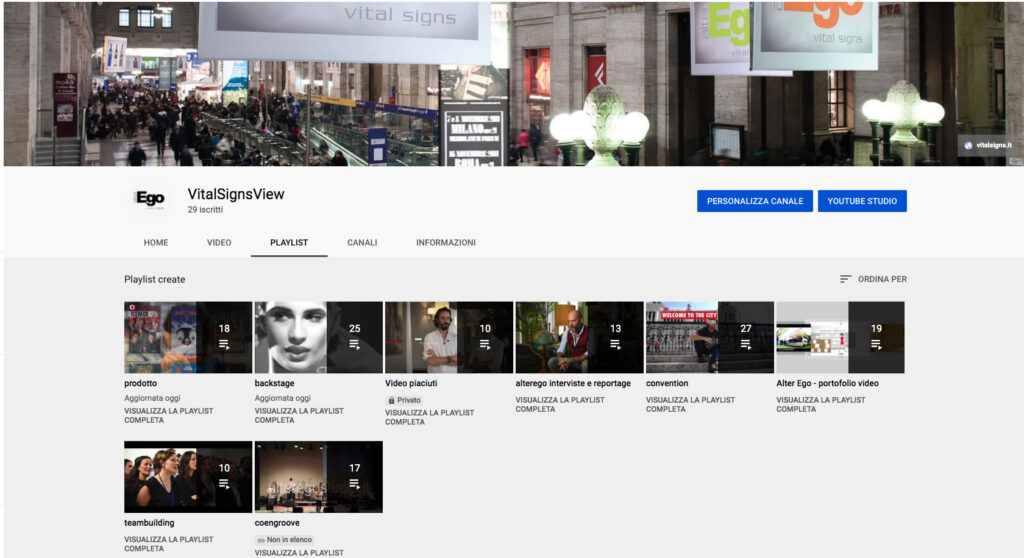The width and height of the screenshot is (1024, 558).
Task: Click the Privato label under Video piaciuti
Action: pyautogui.click(x=409, y=400)
